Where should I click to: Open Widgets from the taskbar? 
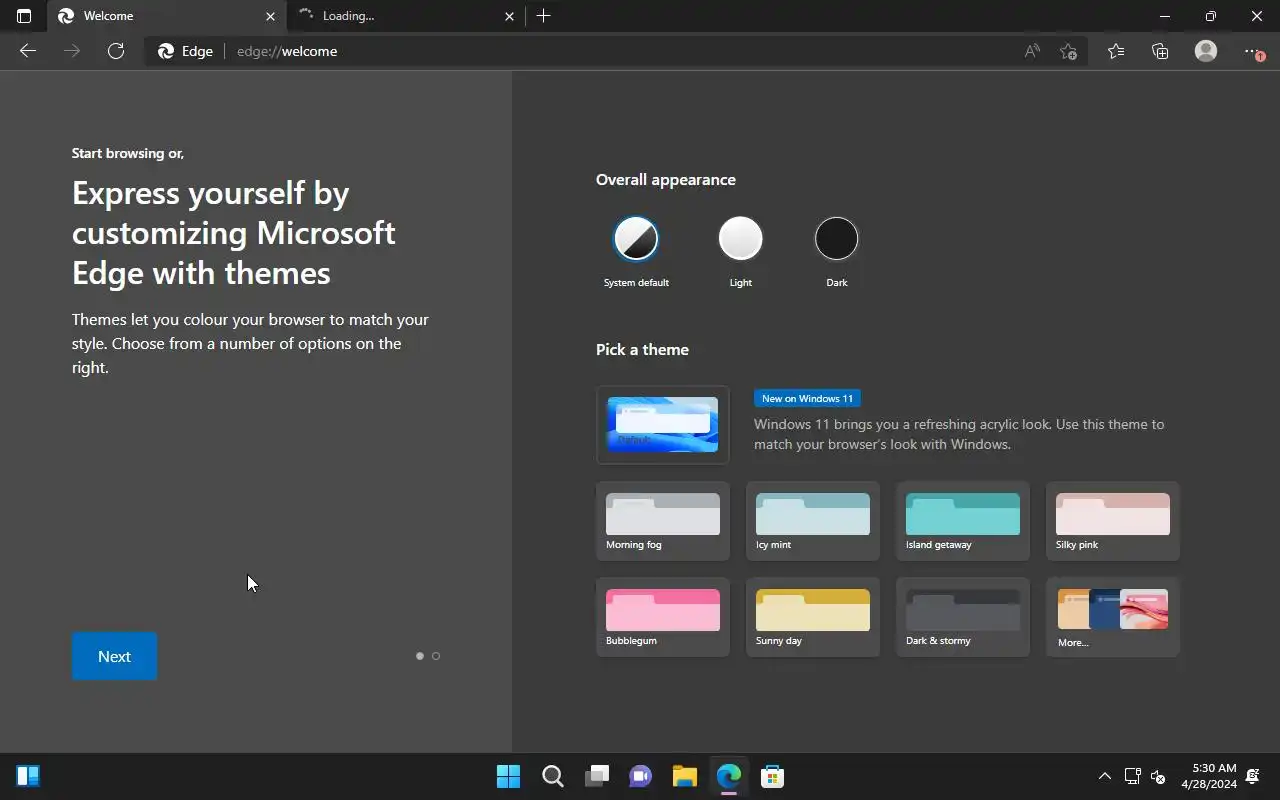point(28,776)
